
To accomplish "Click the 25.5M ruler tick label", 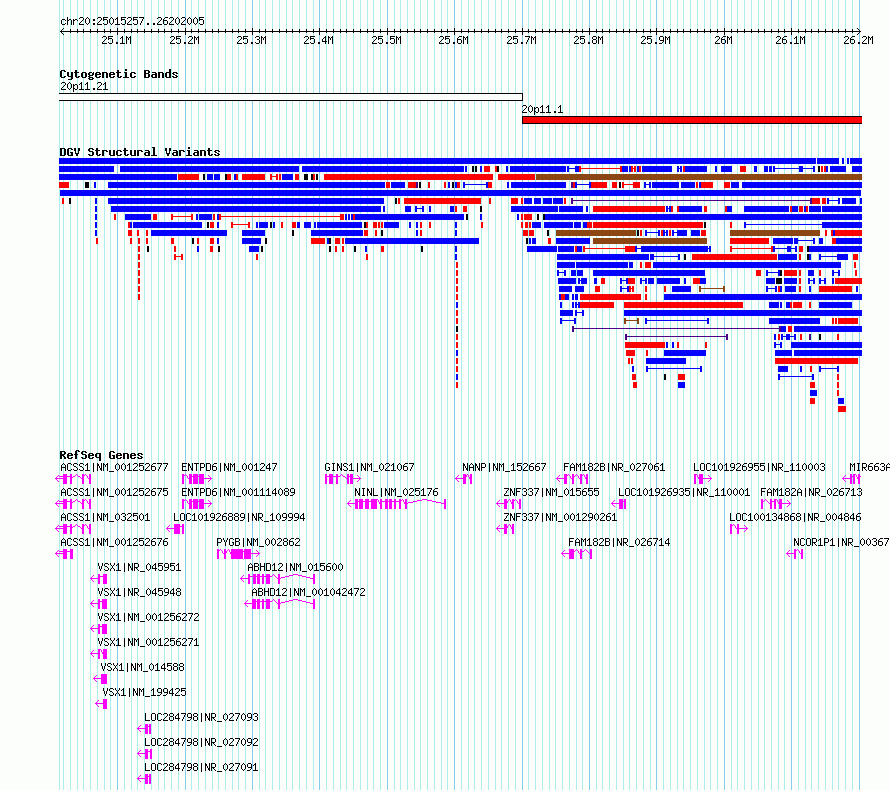I will click(386, 40).
